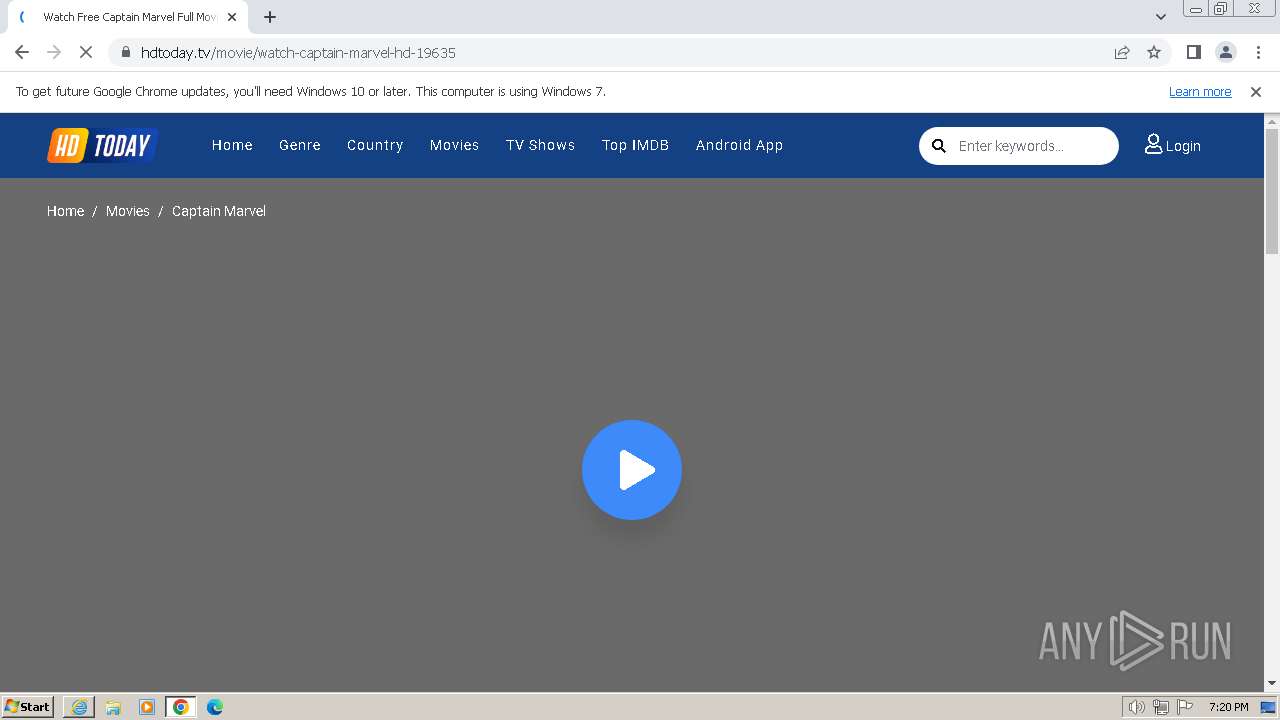Open Windows Media Player from taskbar
Screen dimensions: 1280x720
[x=147, y=707]
